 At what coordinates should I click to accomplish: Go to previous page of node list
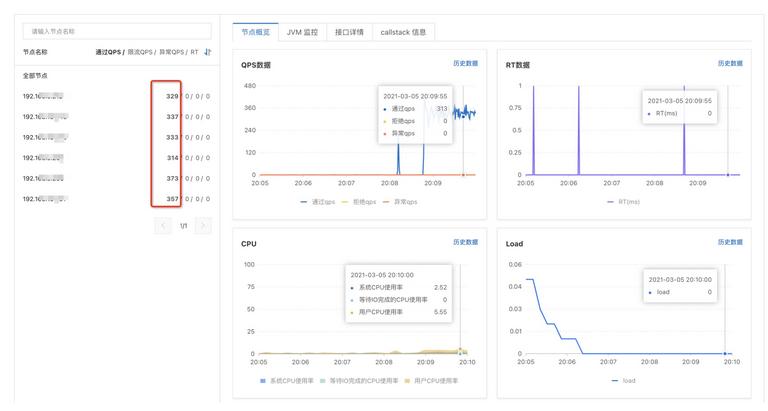pos(163,226)
